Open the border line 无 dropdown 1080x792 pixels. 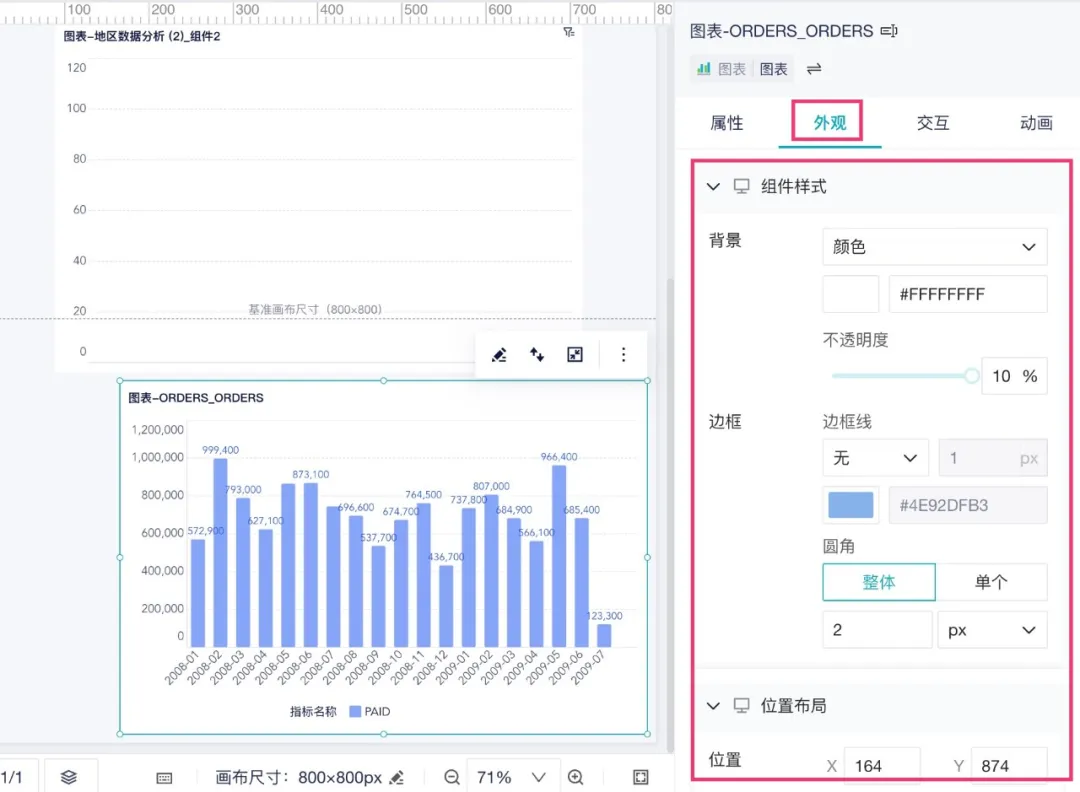(875, 458)
